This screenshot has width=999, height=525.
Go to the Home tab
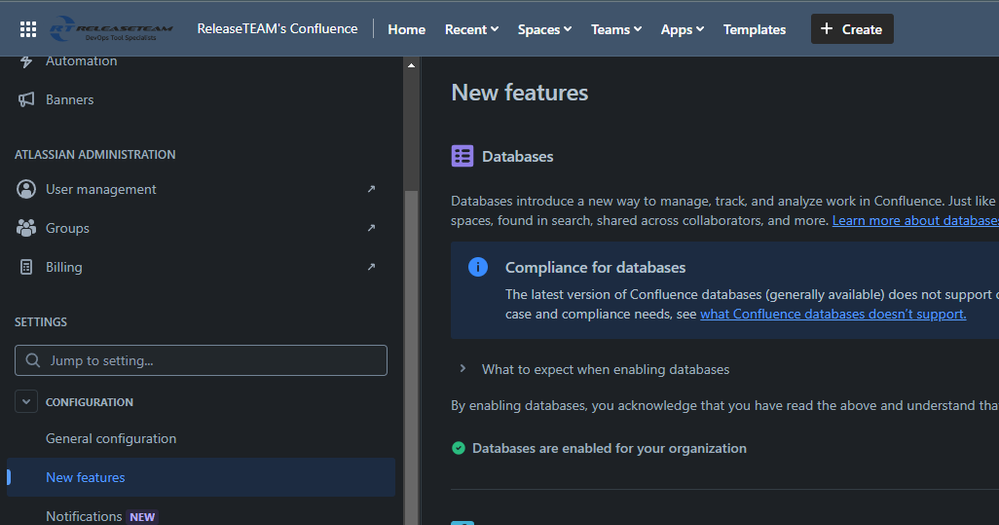tap(406, 29)
